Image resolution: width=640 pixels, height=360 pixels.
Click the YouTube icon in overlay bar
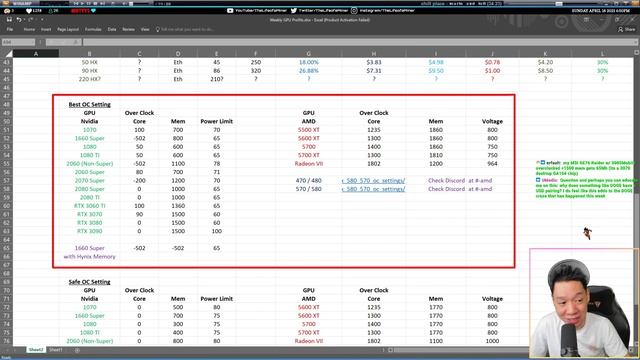(x=230, y=11)
